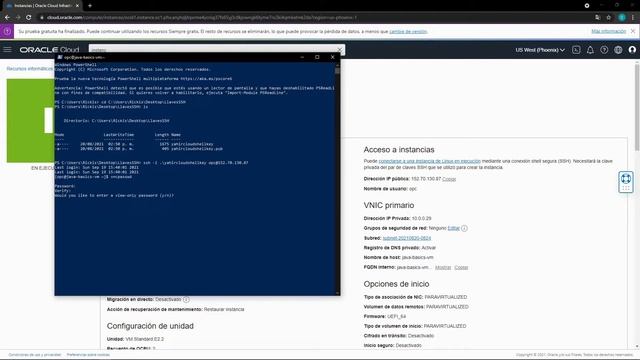
Task: Click the private IP value 10.0.0.29
Action: tap(422, 218)
